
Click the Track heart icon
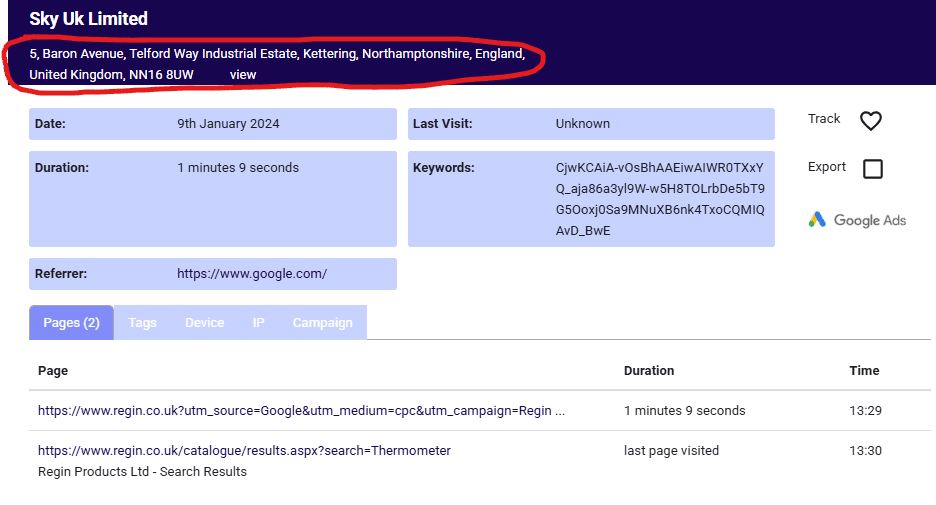coord(870,121)
